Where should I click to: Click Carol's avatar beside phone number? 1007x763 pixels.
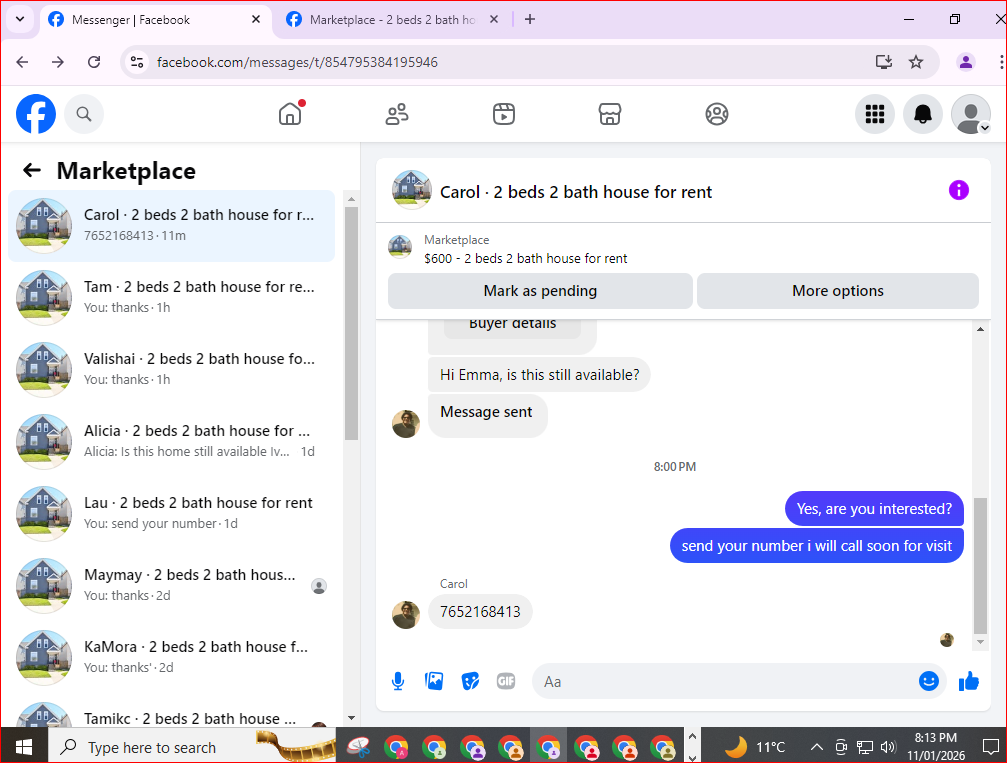coord(406,615)
